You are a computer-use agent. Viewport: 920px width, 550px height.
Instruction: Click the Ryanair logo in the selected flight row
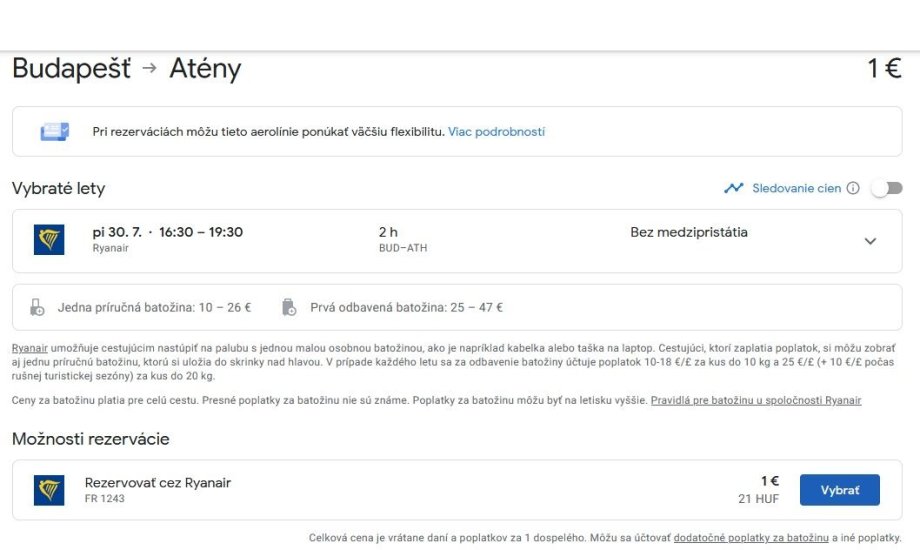pos(49,240)
